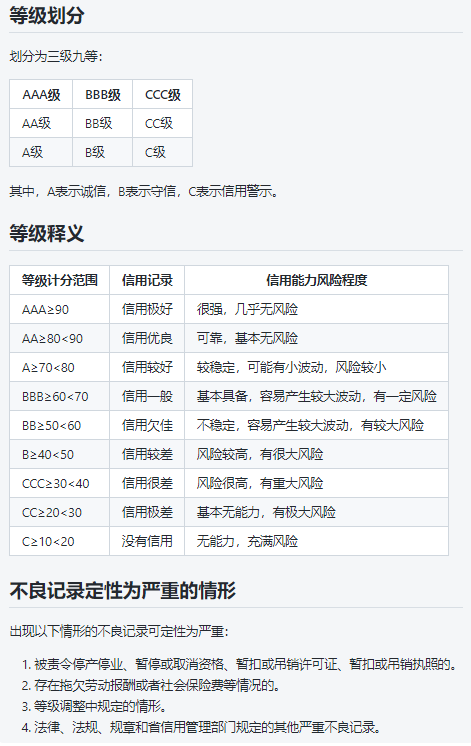
Task: Click the 信用较差 cell
Action: (147, 454)
